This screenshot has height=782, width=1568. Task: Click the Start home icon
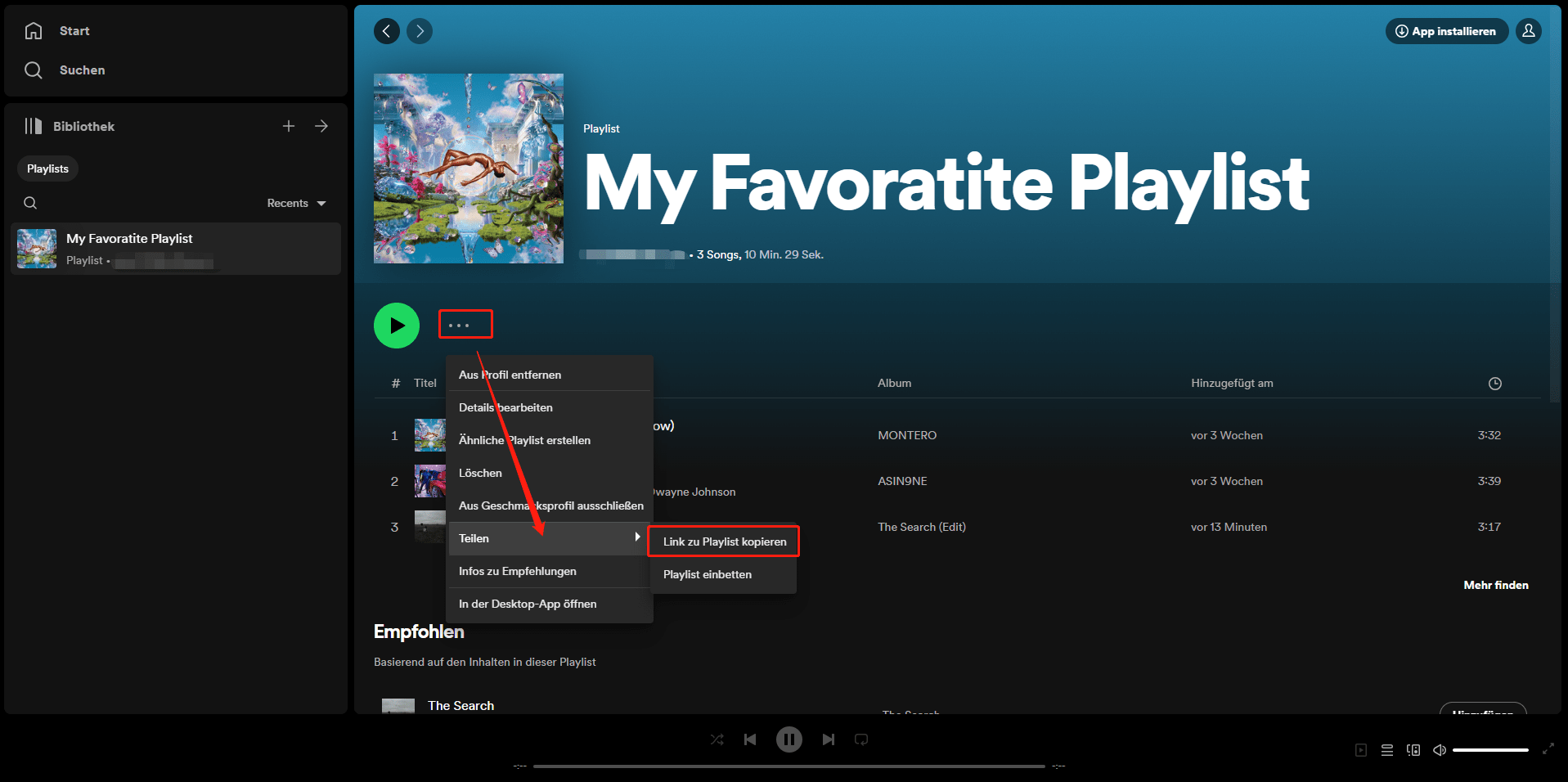[x=34, y=31]
